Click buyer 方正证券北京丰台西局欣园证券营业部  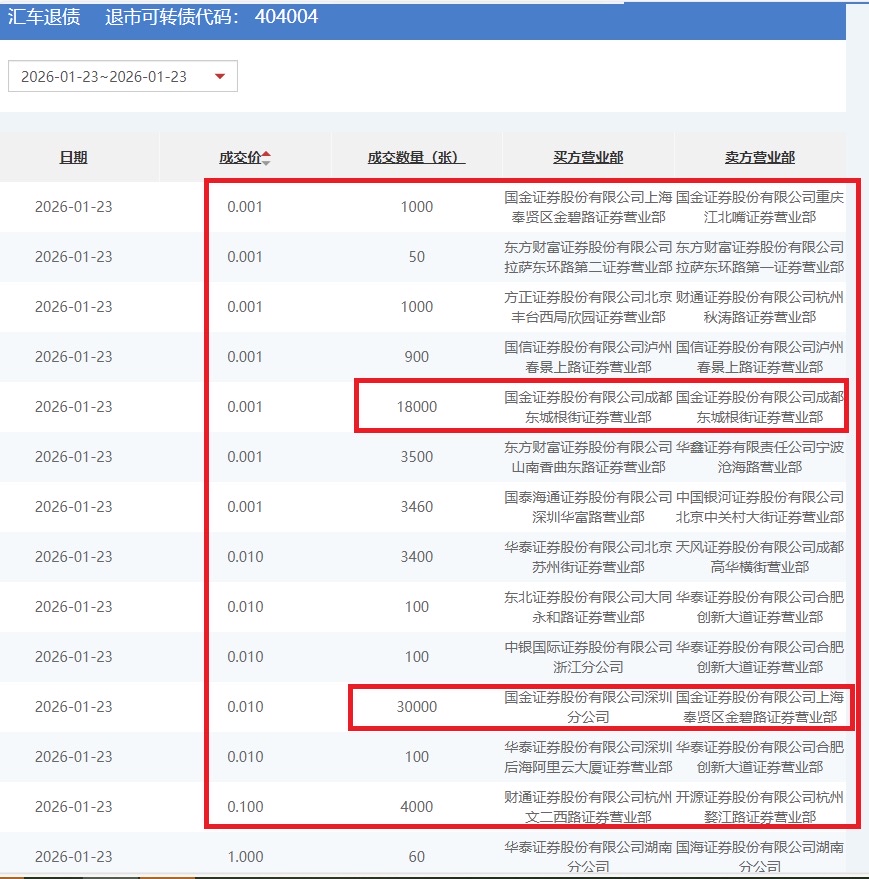pyautogui.click(x=588, y=307)
